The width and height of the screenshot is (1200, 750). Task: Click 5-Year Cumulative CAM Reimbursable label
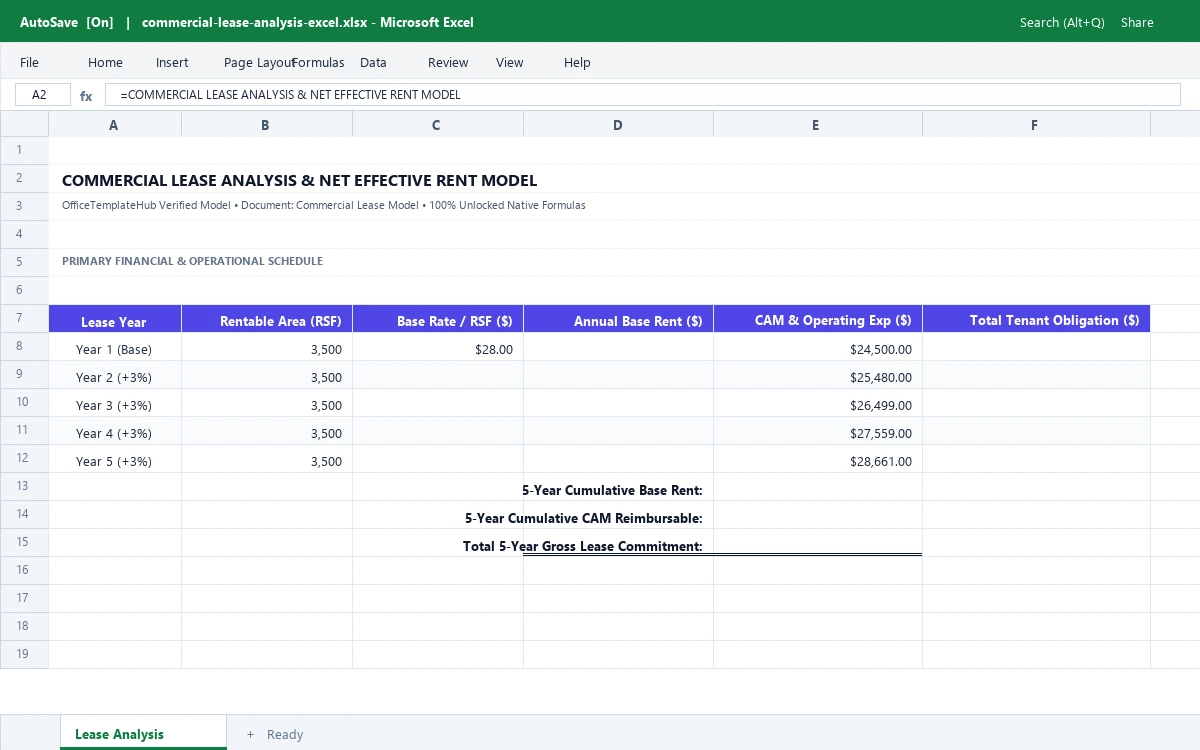pyautogui.click(x=584, y=518)
